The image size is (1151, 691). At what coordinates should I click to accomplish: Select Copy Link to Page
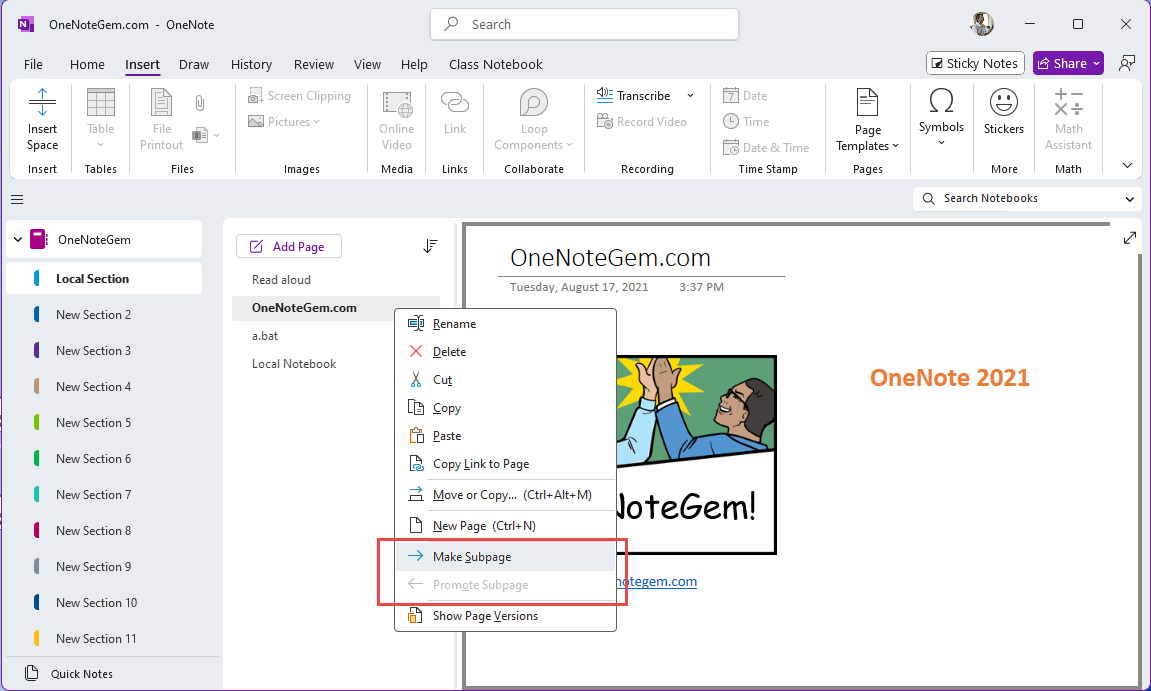click(505, 464)
